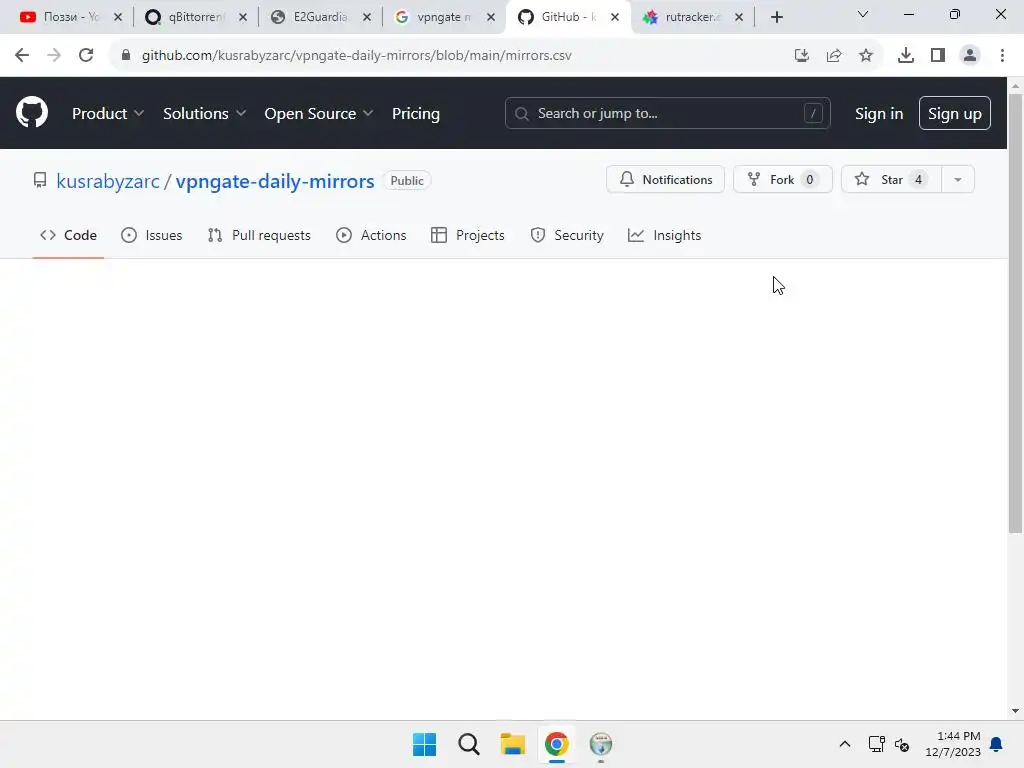1024x768 pixels.
Task: Open File Explorer from the taskbar
Action: click(513, 744)
